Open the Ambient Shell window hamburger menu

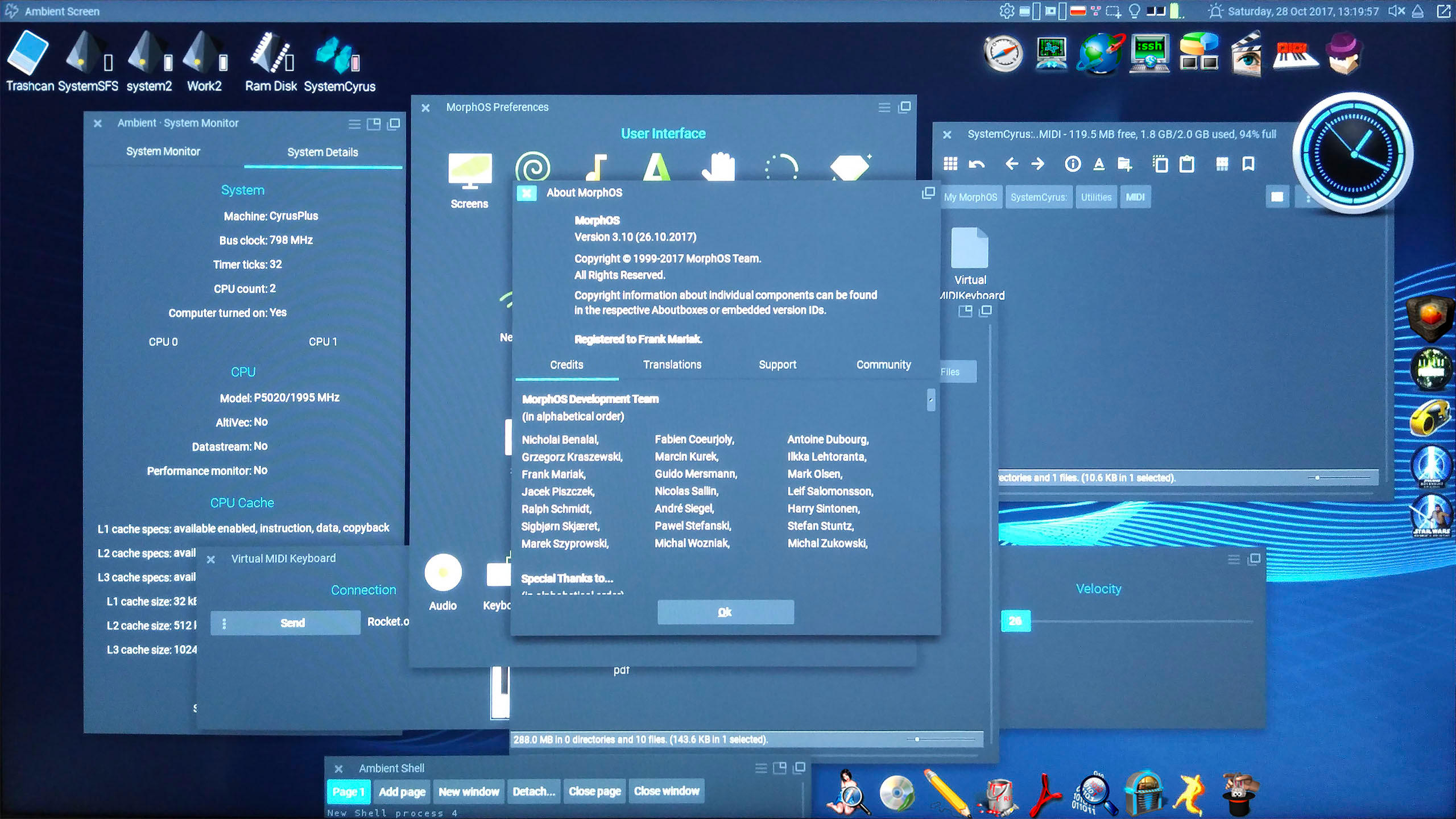tap(761, 768)
